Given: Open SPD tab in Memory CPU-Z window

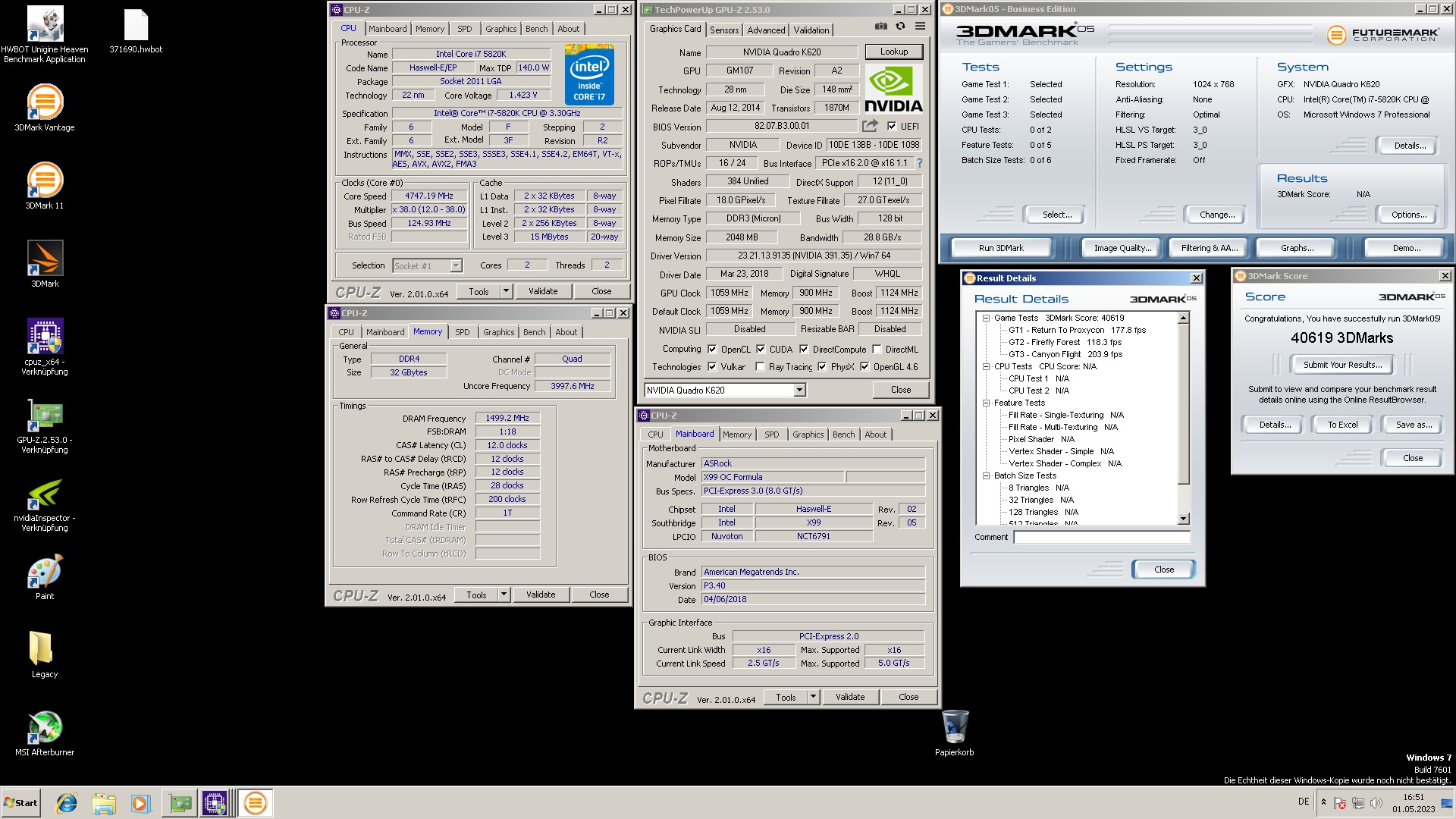Looking at the screenshot, I should pos(463,332).
